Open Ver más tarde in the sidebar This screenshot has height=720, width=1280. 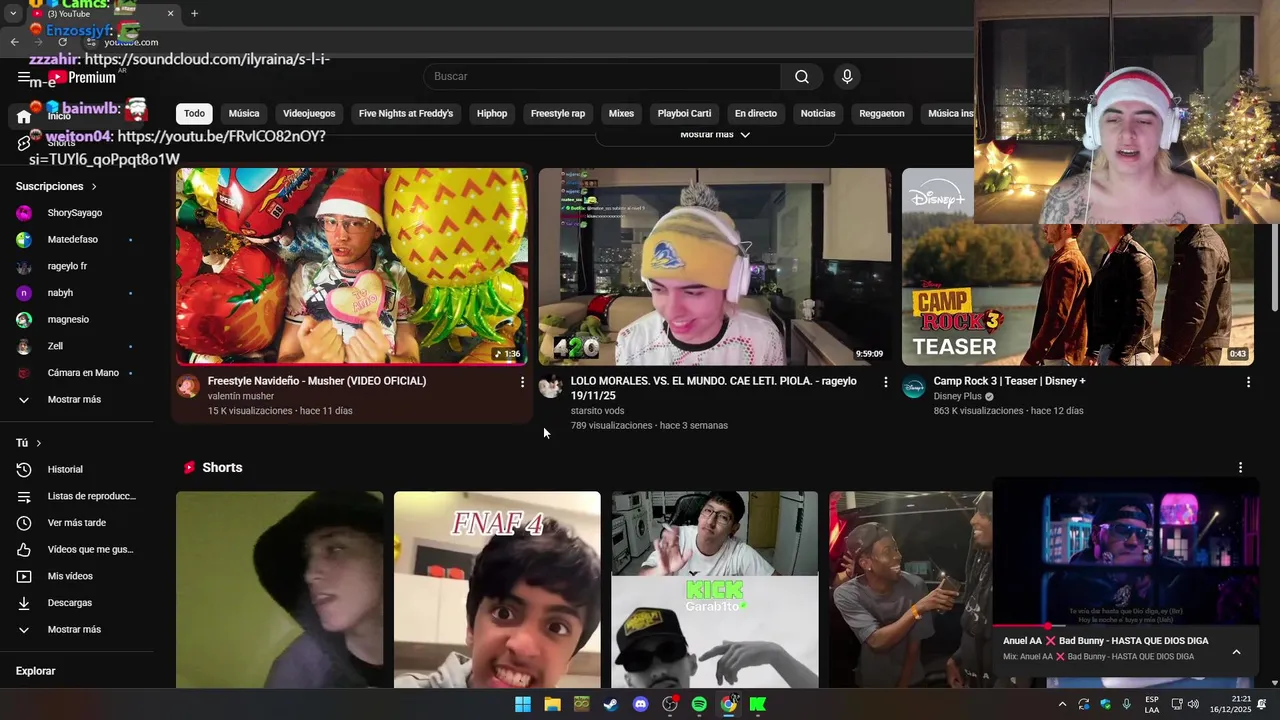tap(77, 523)
